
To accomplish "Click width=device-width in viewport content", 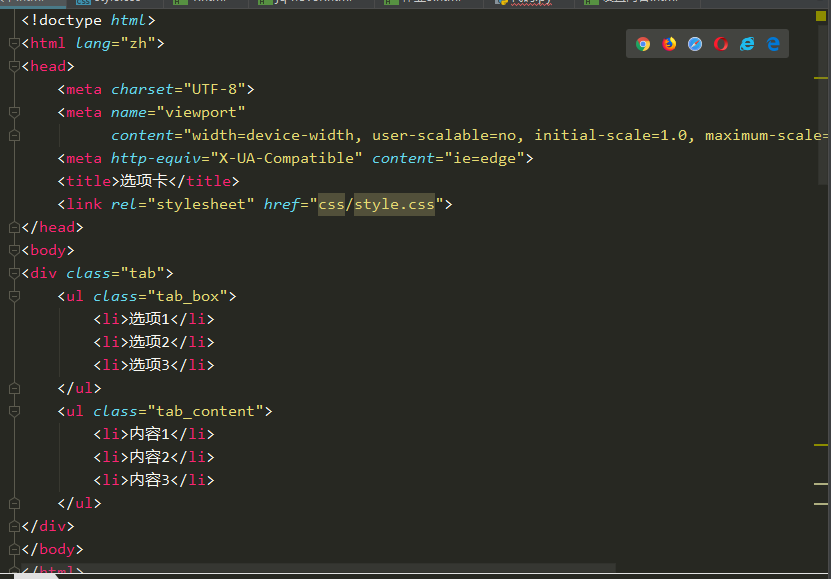I will pos(273,135).
